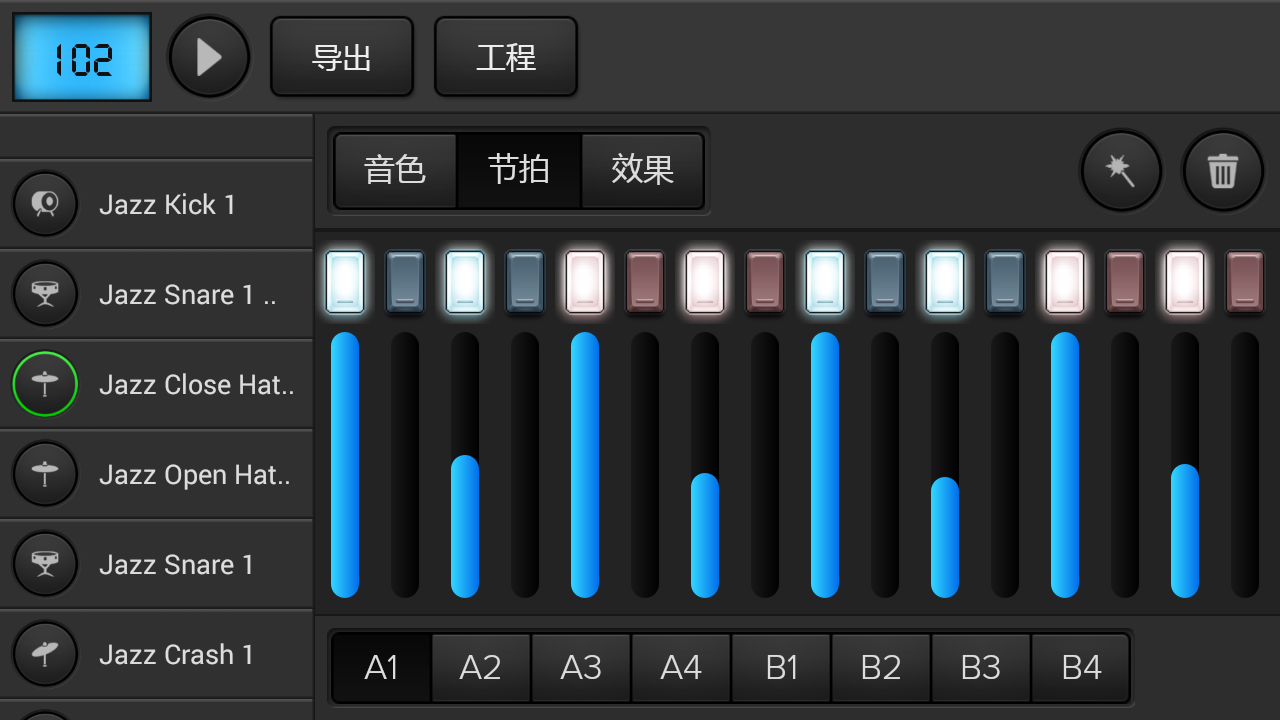Toggle step 3 pad
This screenshot has width=1280, height=720.
pos(465,282)
